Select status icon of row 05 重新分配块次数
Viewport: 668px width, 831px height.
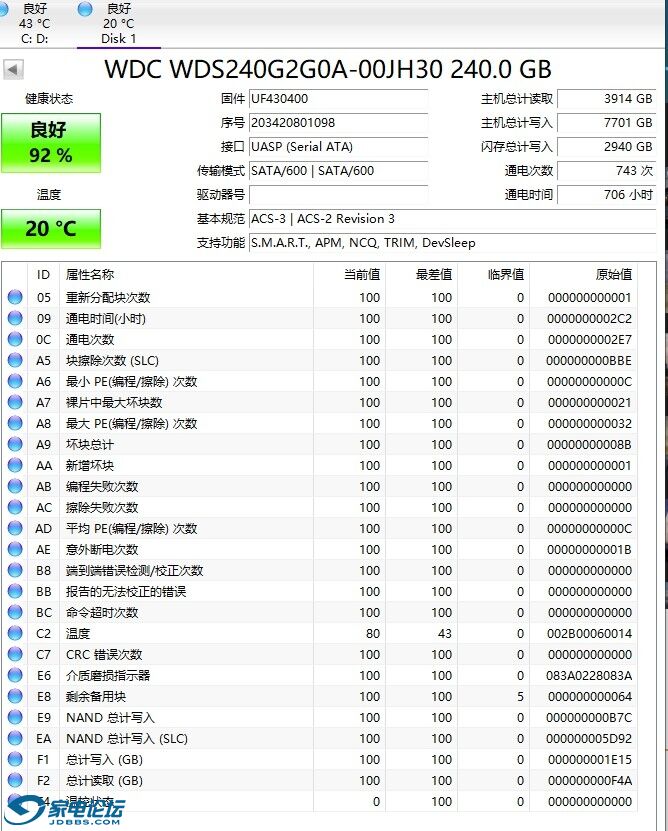pyautogui.click(x=15, y=297)
